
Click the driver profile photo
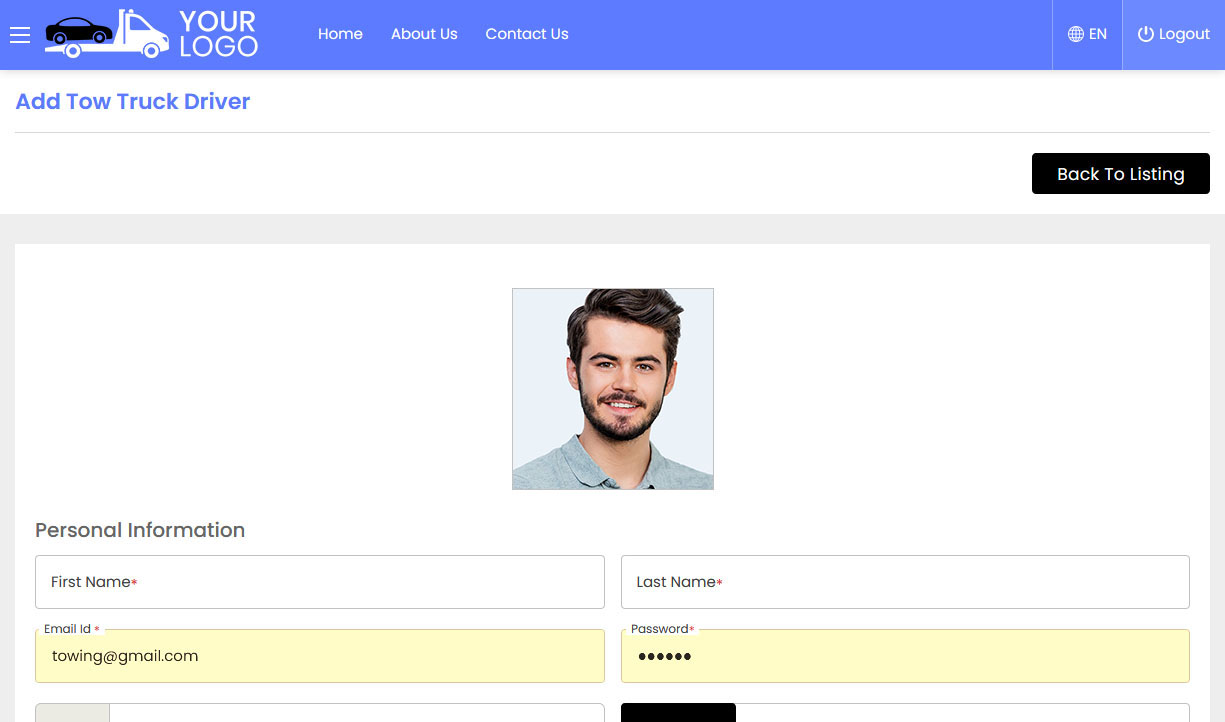click(613, 389)
